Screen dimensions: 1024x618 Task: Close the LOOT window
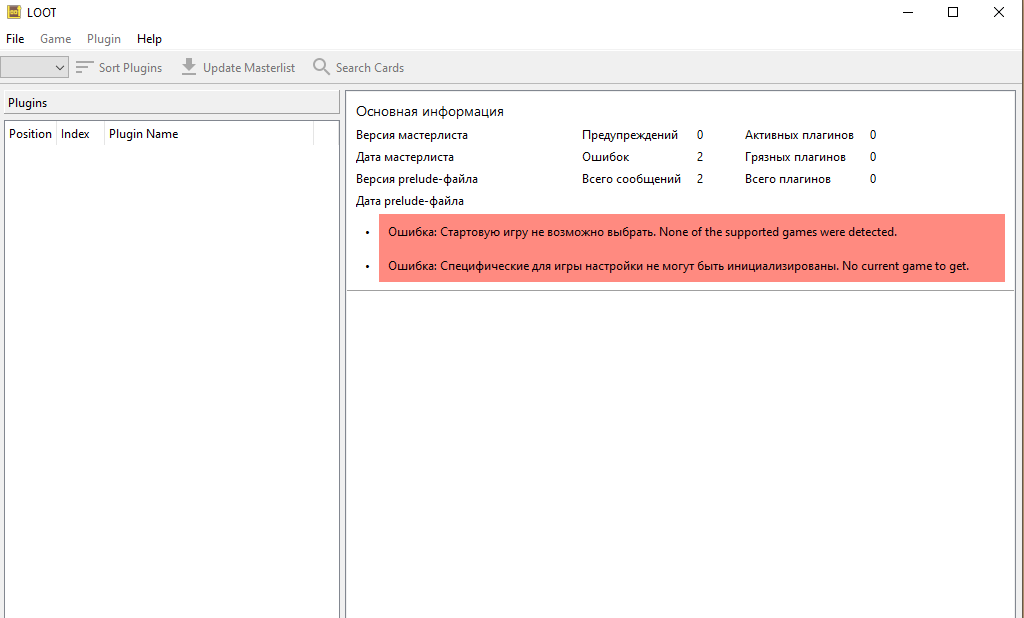(999, 12)
